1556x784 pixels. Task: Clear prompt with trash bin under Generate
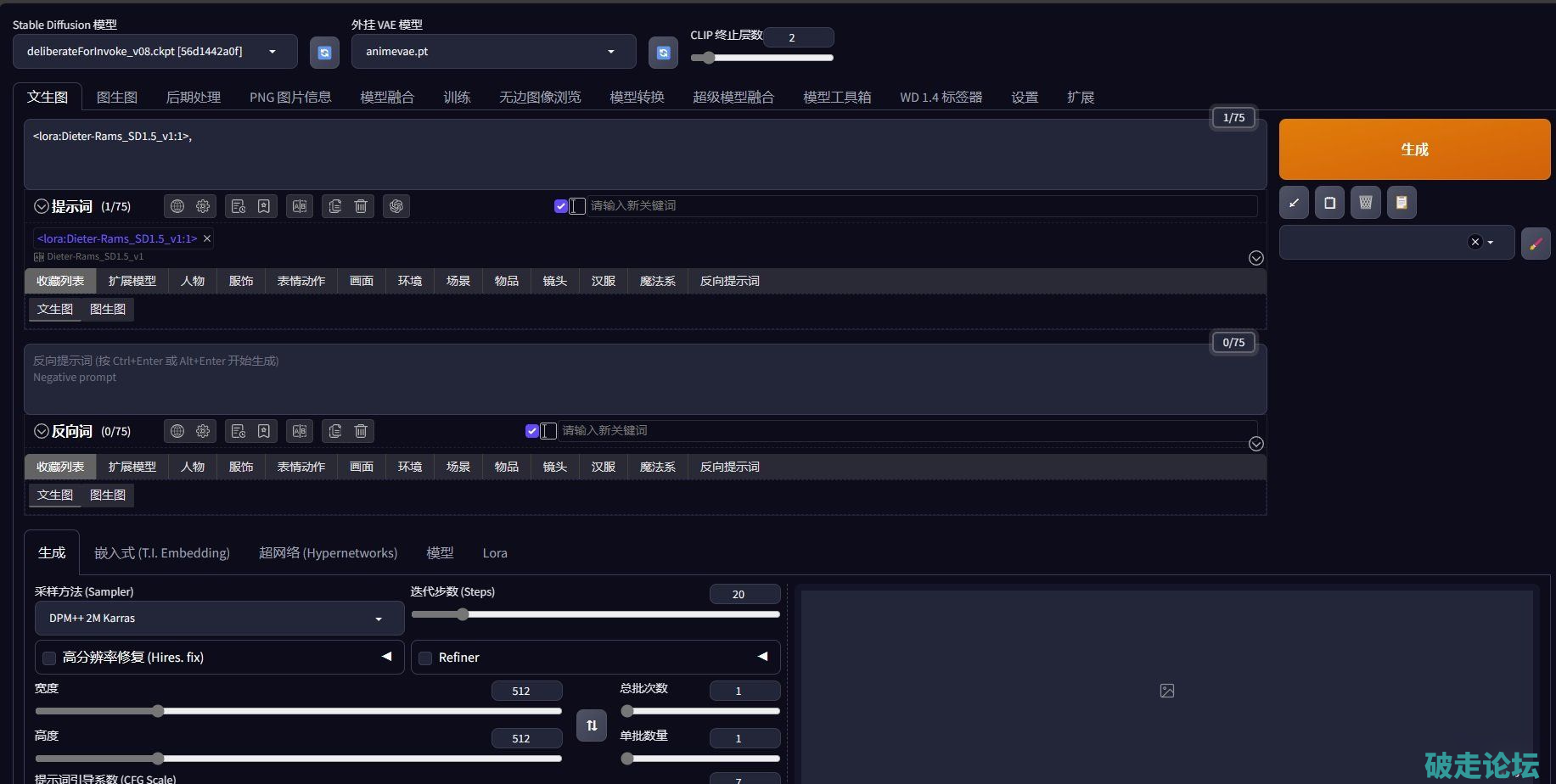tap(1365, 203)
